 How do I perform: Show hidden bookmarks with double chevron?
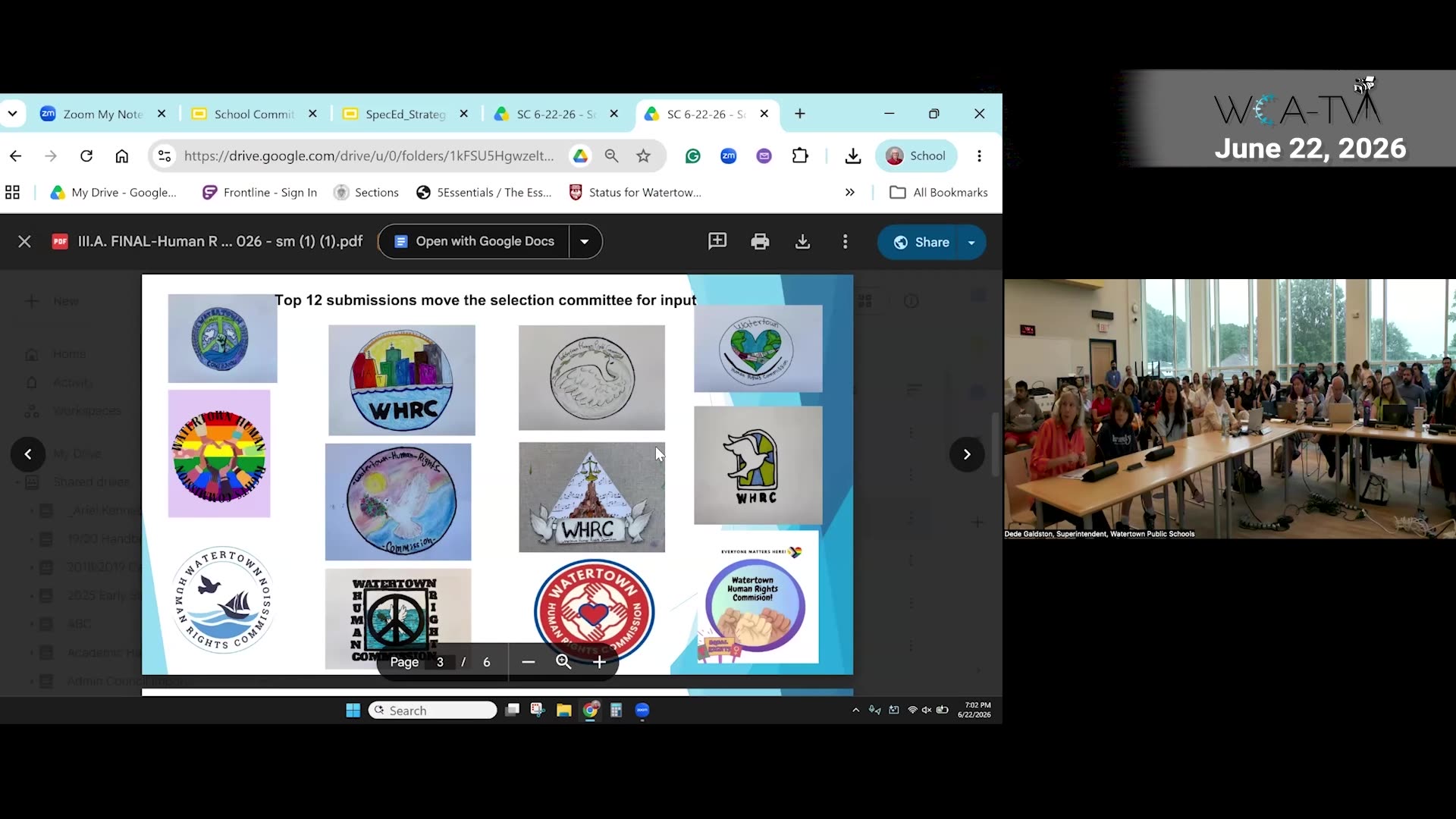pos(849,193)
